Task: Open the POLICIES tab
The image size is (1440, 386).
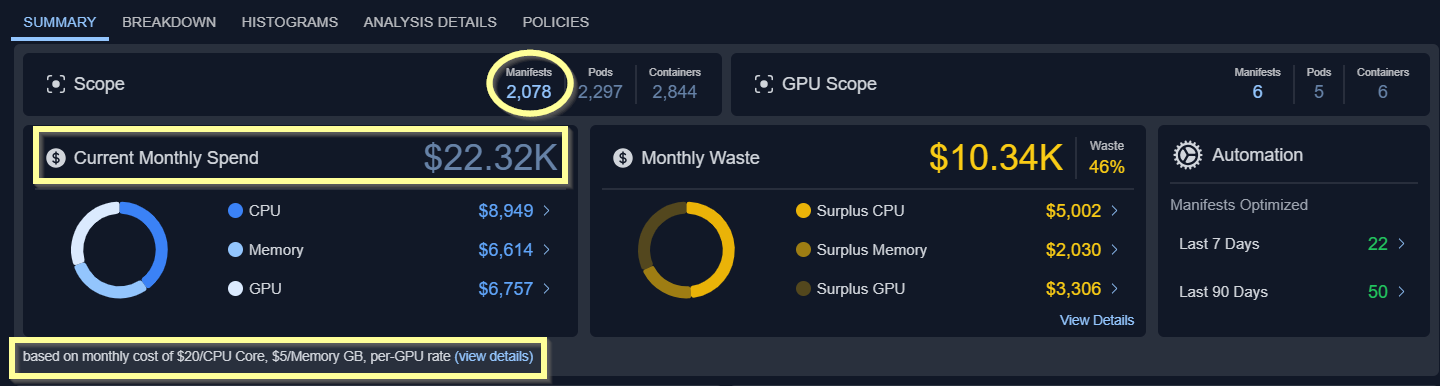Action: click(x=556, y=21)
